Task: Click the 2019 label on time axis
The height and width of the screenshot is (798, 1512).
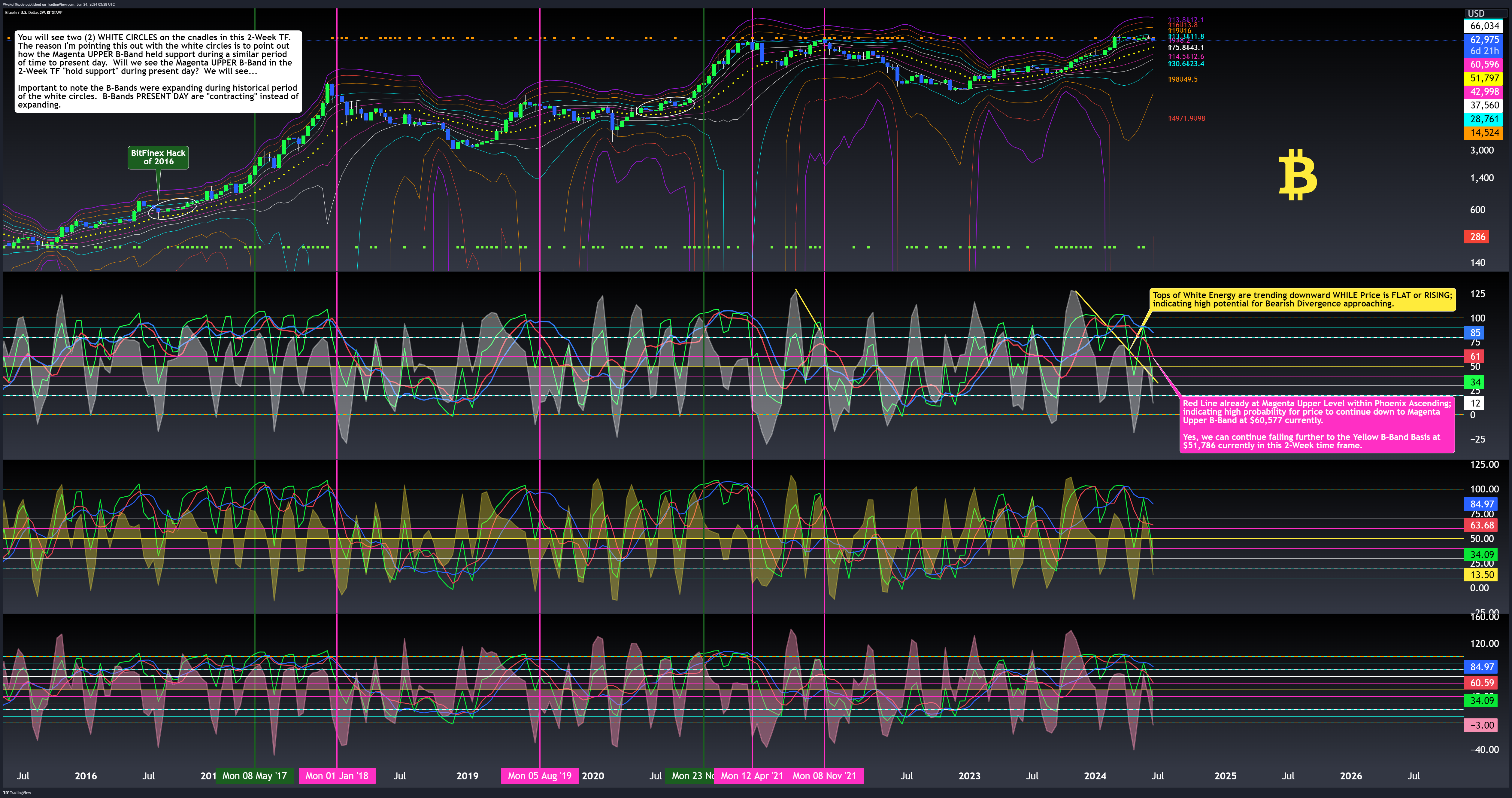Action: (x=467, y=776)
